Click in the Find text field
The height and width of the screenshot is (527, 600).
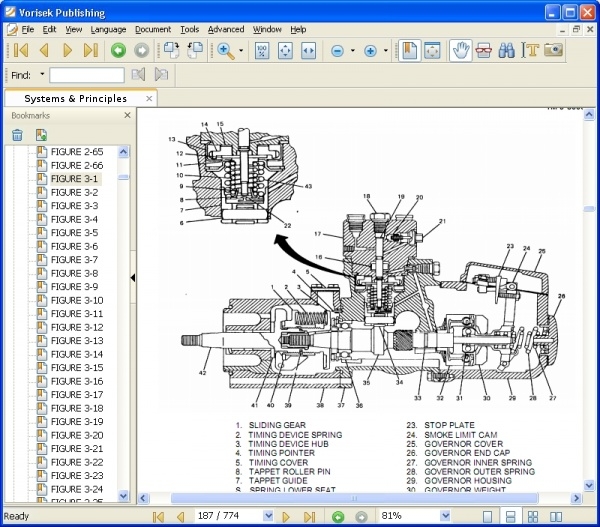pyautogui.click(x=86, y=75)
